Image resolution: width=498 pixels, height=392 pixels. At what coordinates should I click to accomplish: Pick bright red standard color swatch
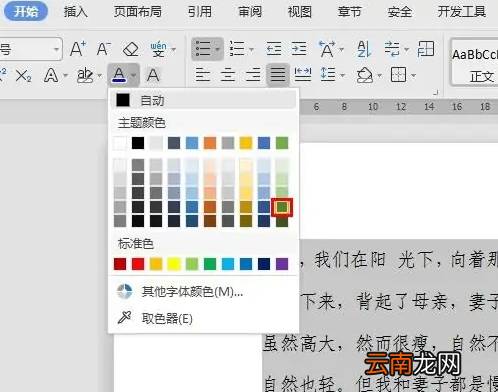pyautogui.click(x=138, y=264)
